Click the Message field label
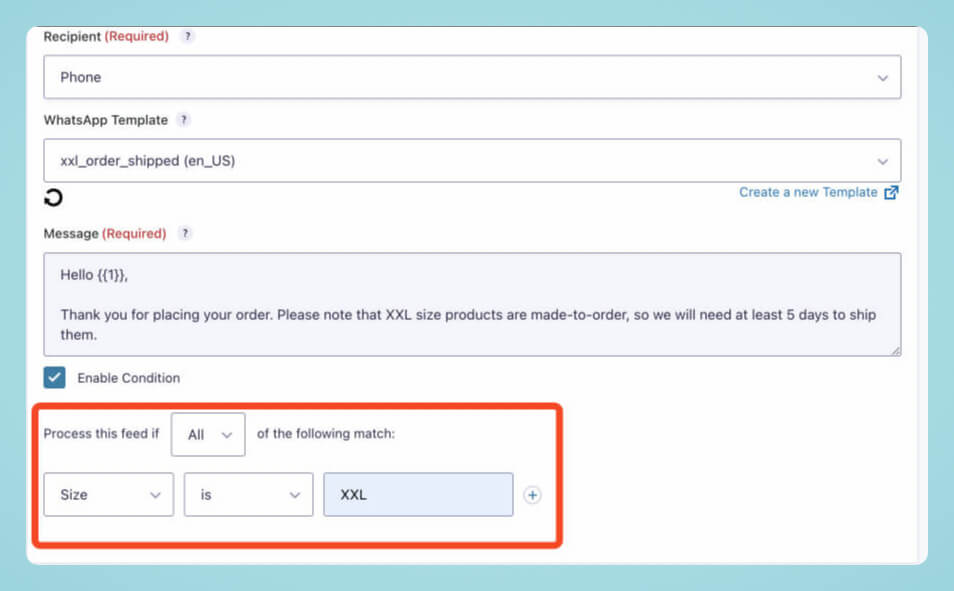954x591 pixels. pos(70,234)
